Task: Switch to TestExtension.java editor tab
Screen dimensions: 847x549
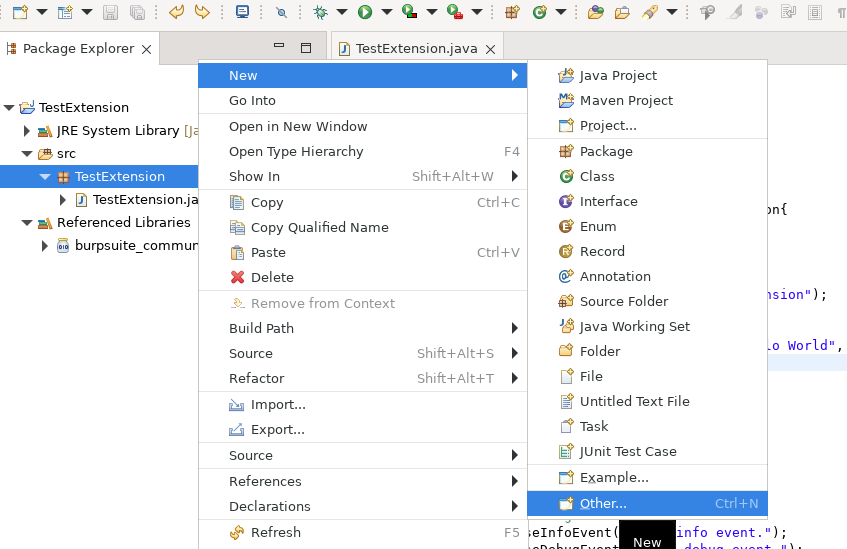Action: coord(416,48)
